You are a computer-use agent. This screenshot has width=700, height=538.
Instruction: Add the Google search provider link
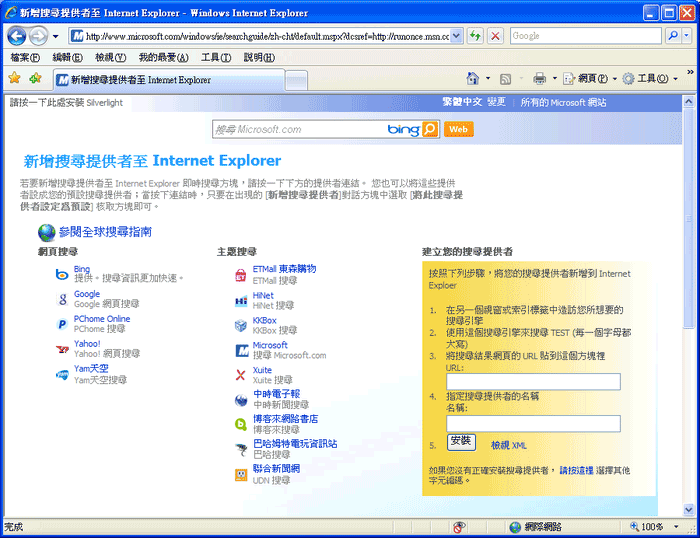(x=87, y=294)
